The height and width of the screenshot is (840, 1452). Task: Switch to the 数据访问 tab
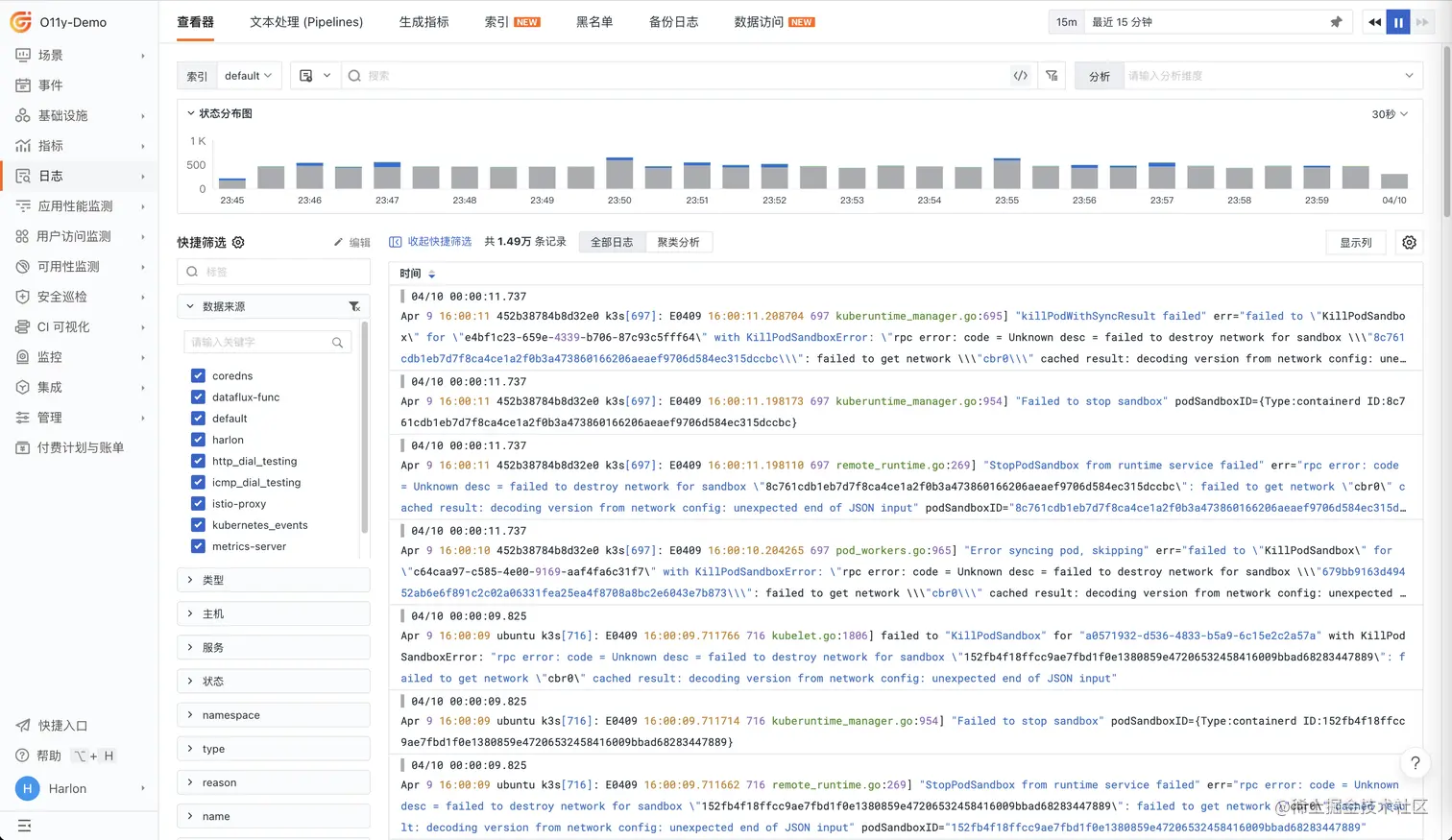[774, 22]
